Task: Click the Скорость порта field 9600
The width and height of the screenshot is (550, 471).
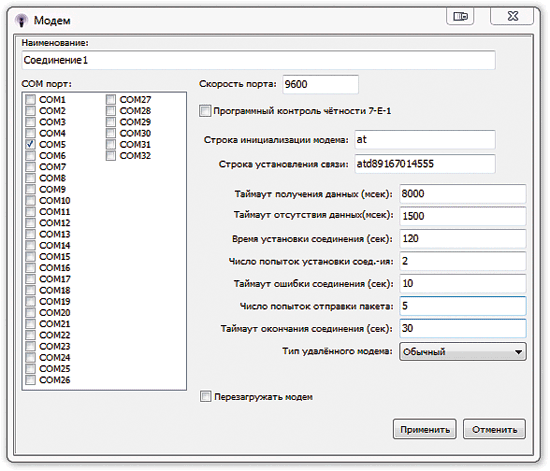Action: 321,84
